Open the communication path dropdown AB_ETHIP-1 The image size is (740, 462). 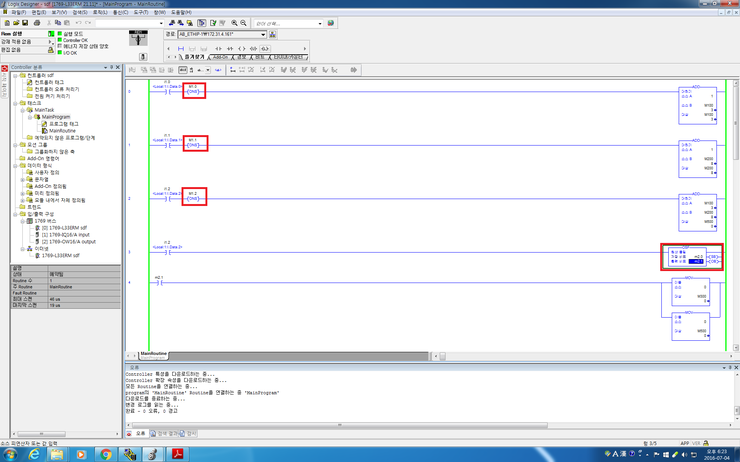pos(263,34)
